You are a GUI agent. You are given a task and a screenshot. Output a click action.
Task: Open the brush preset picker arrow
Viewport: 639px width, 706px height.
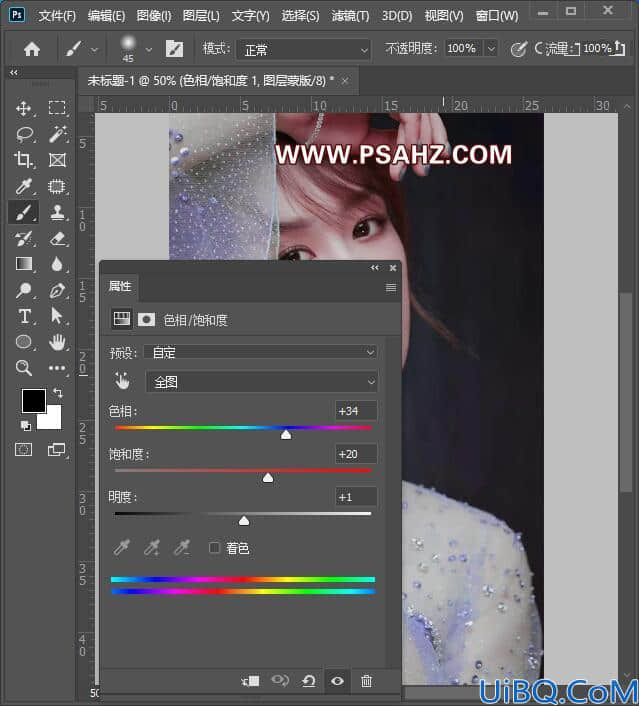149,49
